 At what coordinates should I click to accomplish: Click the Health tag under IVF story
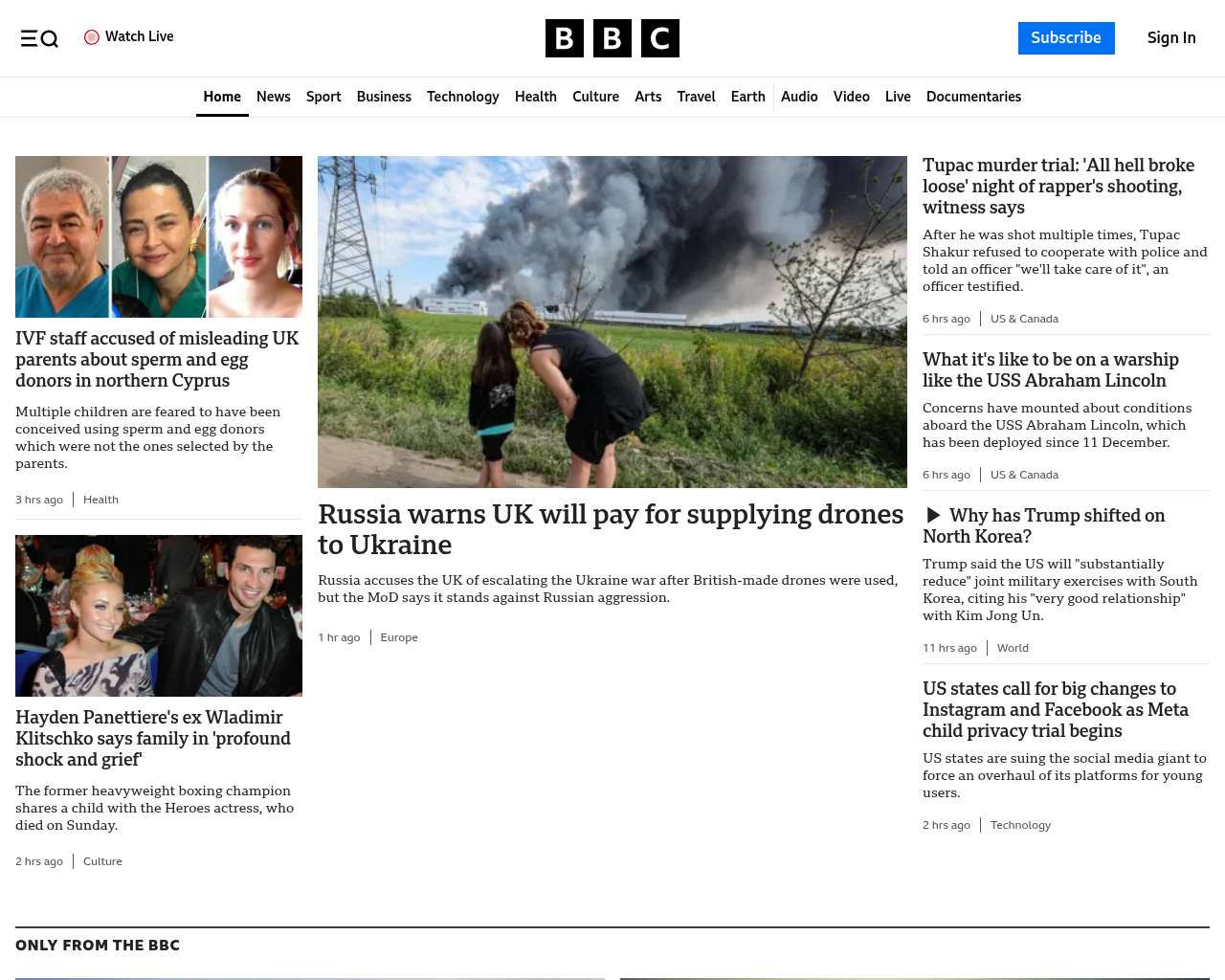pyautogui.click(x=100, y=500)
